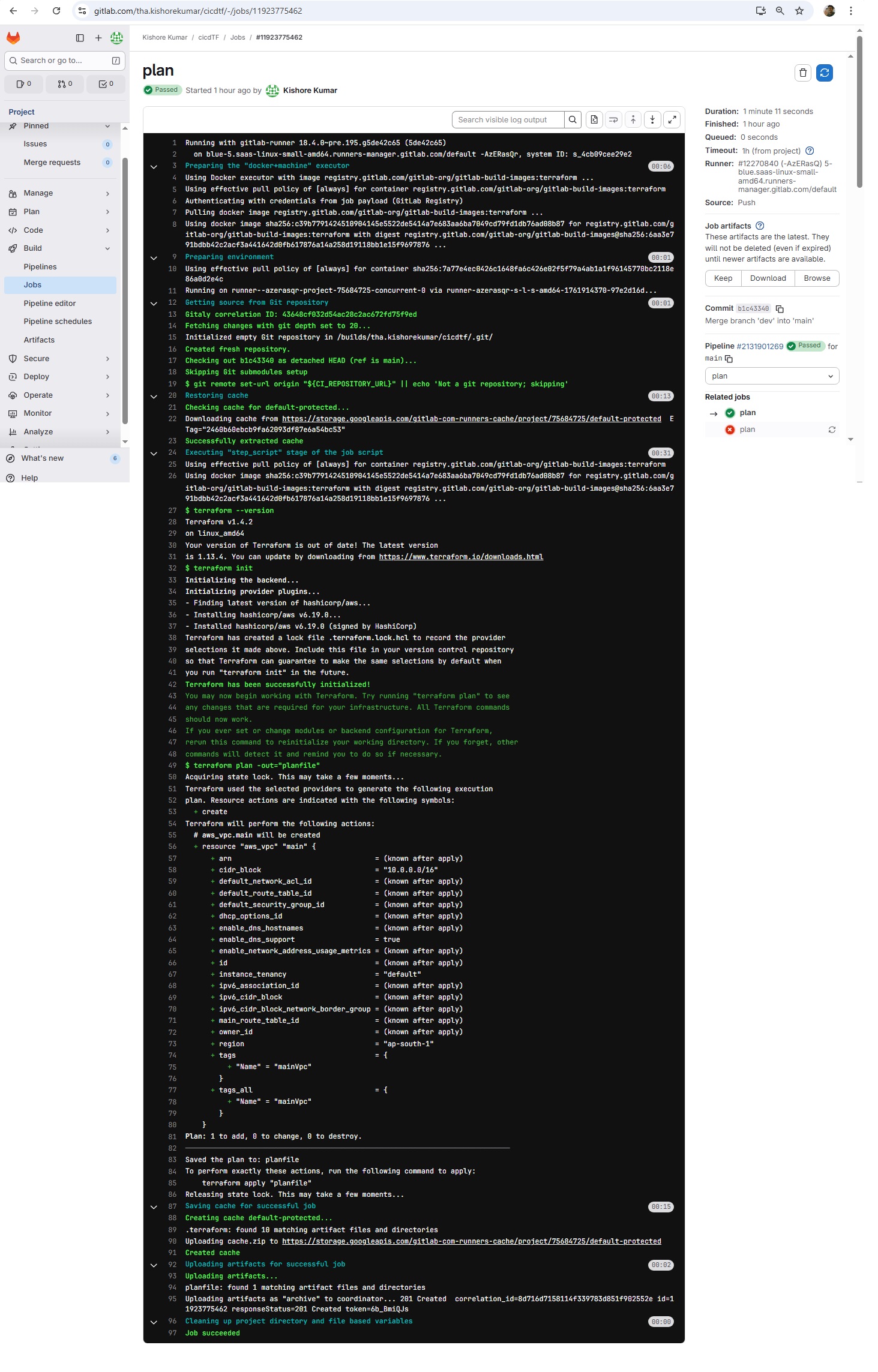The height and width of the screenshot is (1372, 878).
Task: Toggle the sidebar collapse button
Action: 80,38
